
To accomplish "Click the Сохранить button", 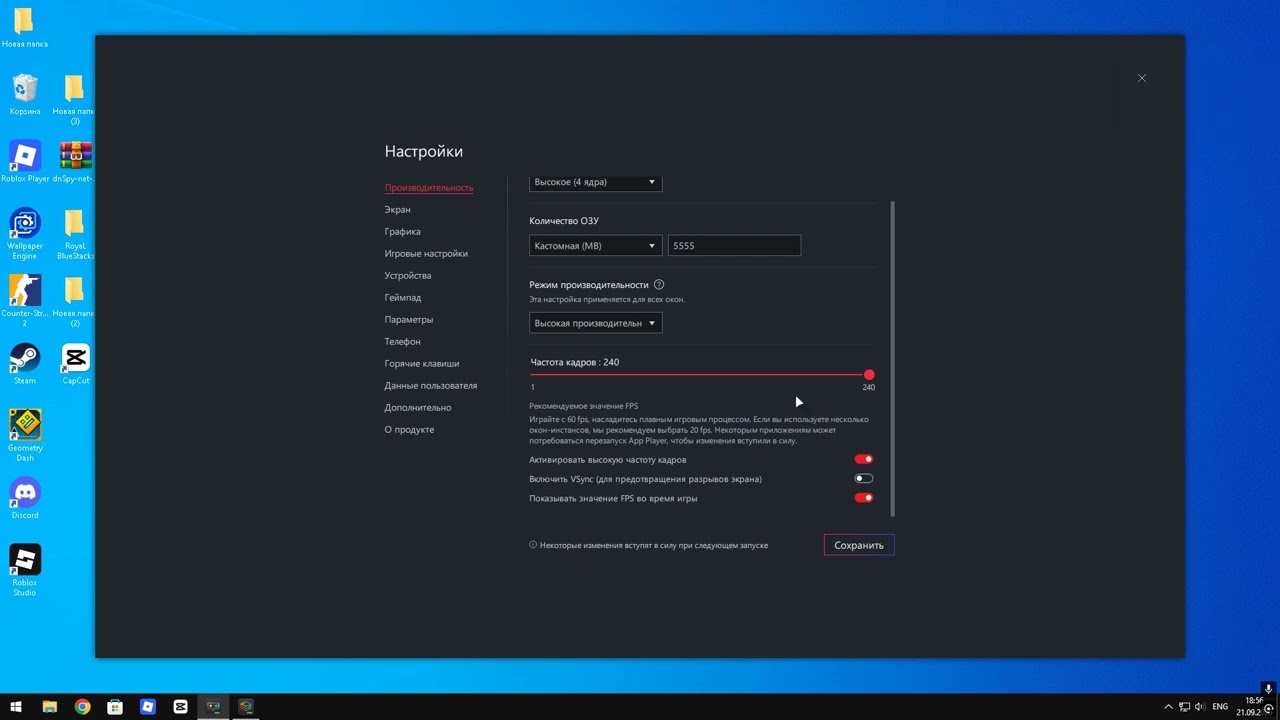I will pyautogui.click(x=859, y=545).
